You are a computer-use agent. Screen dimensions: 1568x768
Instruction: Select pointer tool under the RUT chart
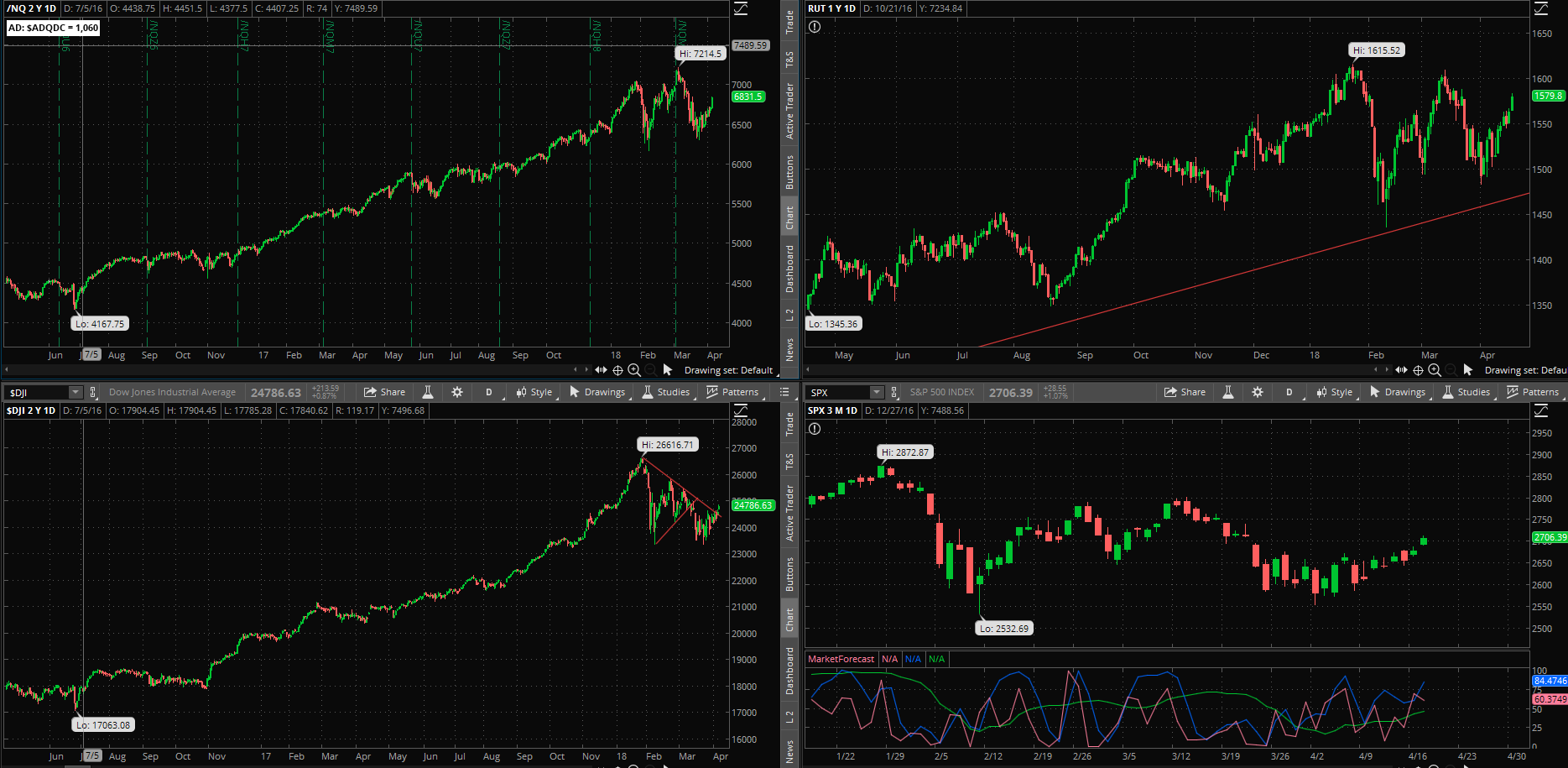tap(1468, 370)
